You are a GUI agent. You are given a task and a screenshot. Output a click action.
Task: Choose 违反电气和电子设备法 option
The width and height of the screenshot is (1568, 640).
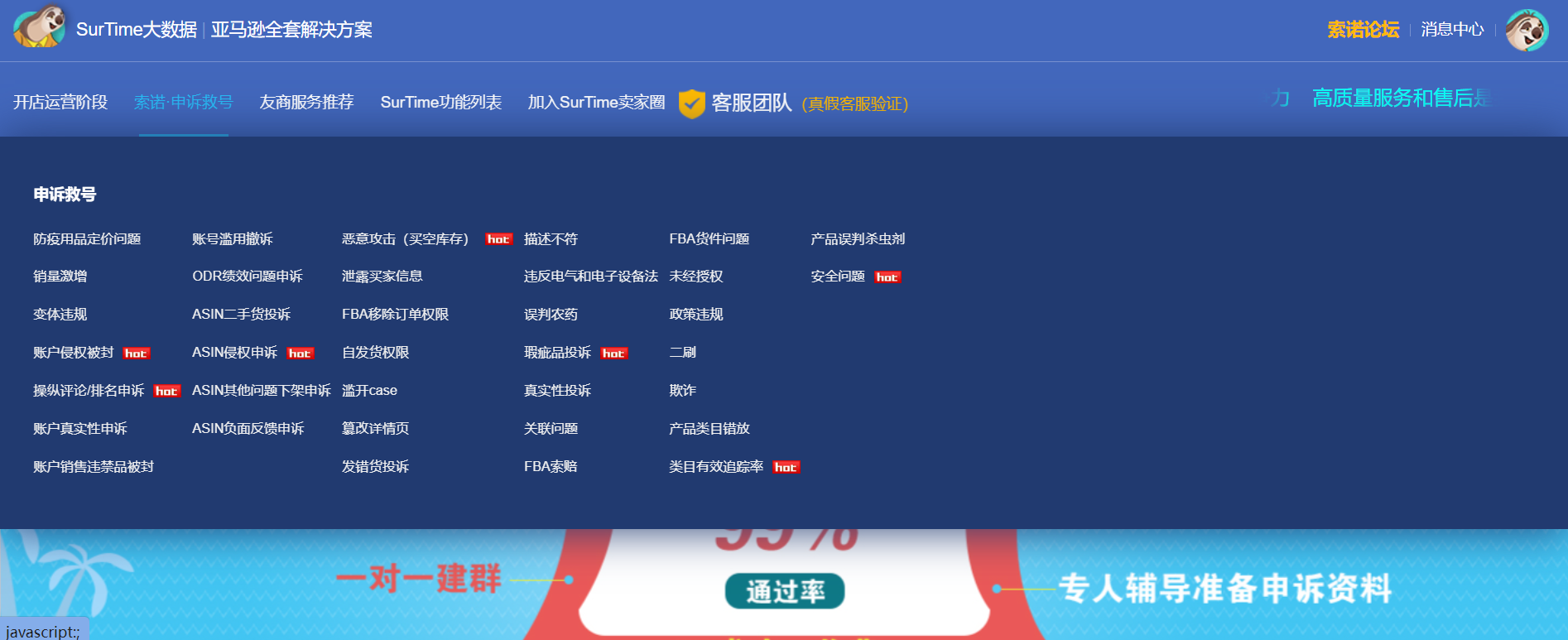click(591, 277)
